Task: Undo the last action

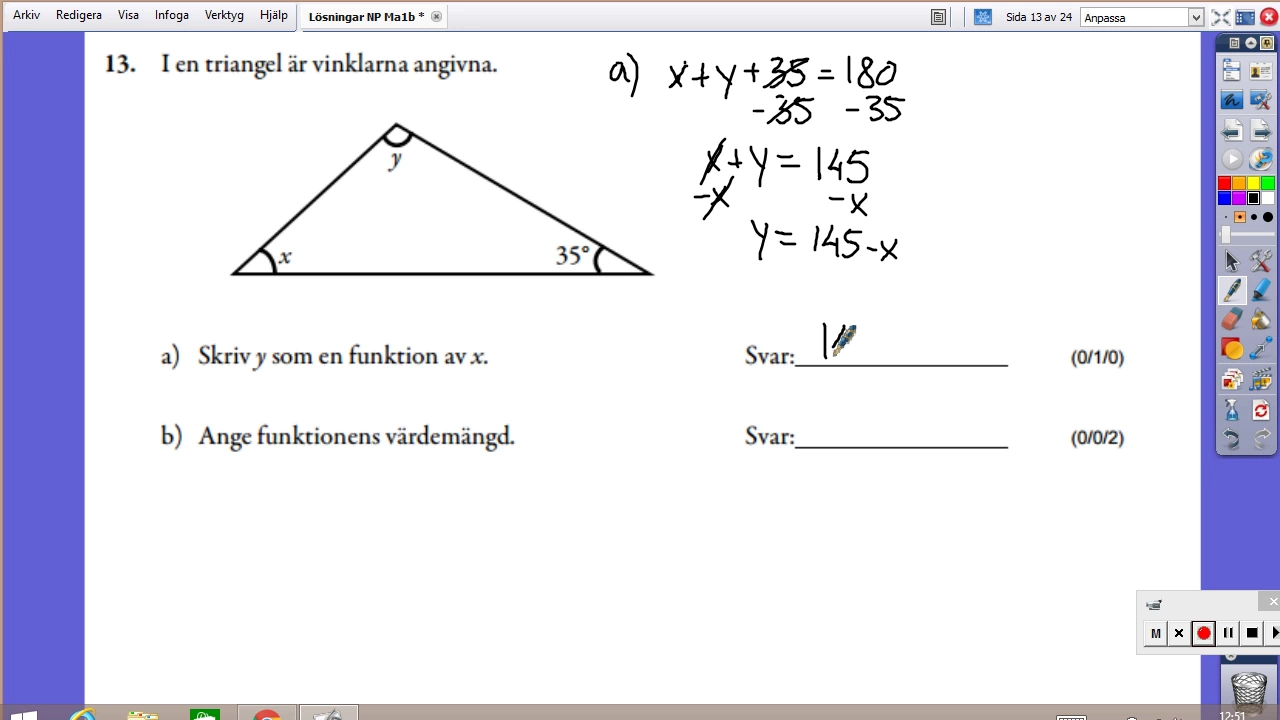Action: click(x=1232, y=439)
